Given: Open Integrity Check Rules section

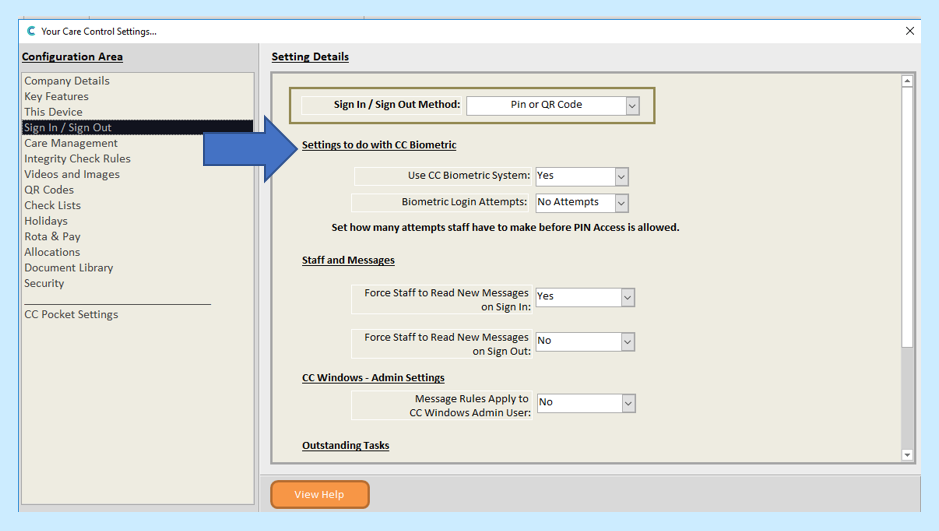Looking at the screenshot, I should tap(77, 159).
